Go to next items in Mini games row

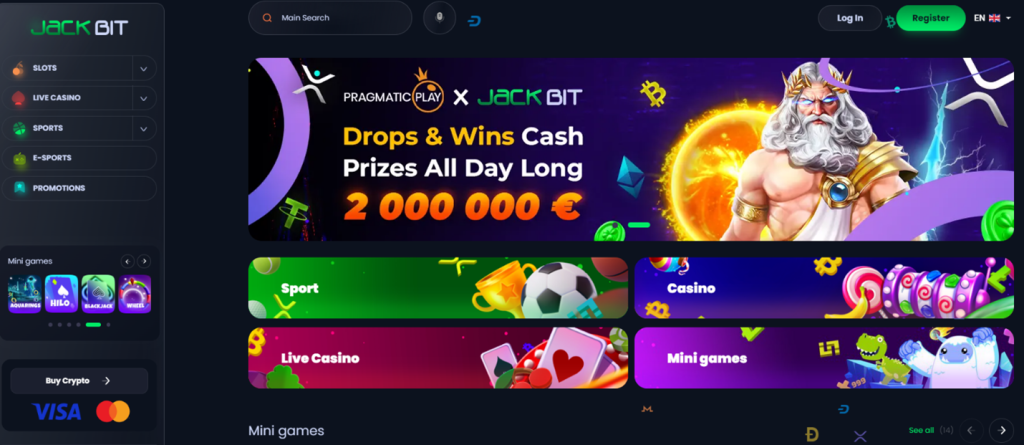click(1001, 430)
